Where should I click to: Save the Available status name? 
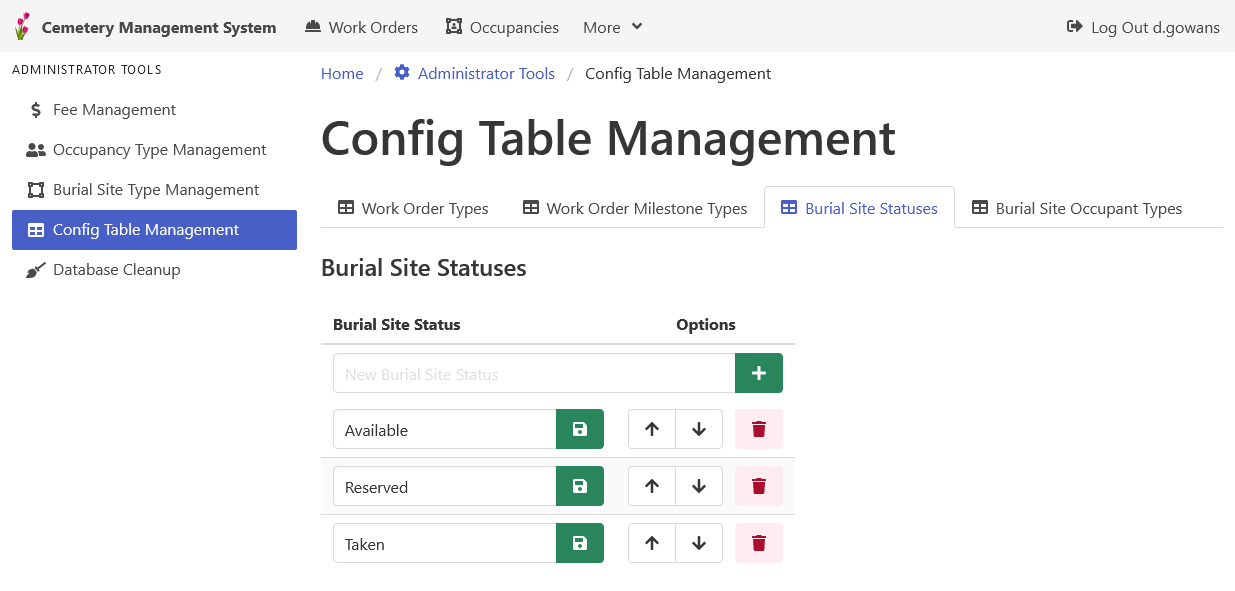click(x=579, y=429)
